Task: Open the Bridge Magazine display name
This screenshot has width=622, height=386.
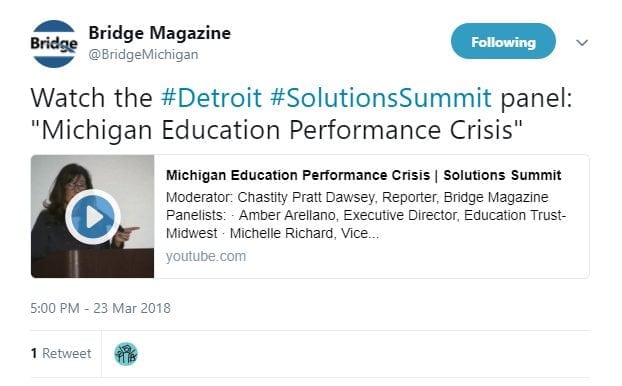Action: pos(159,33)
